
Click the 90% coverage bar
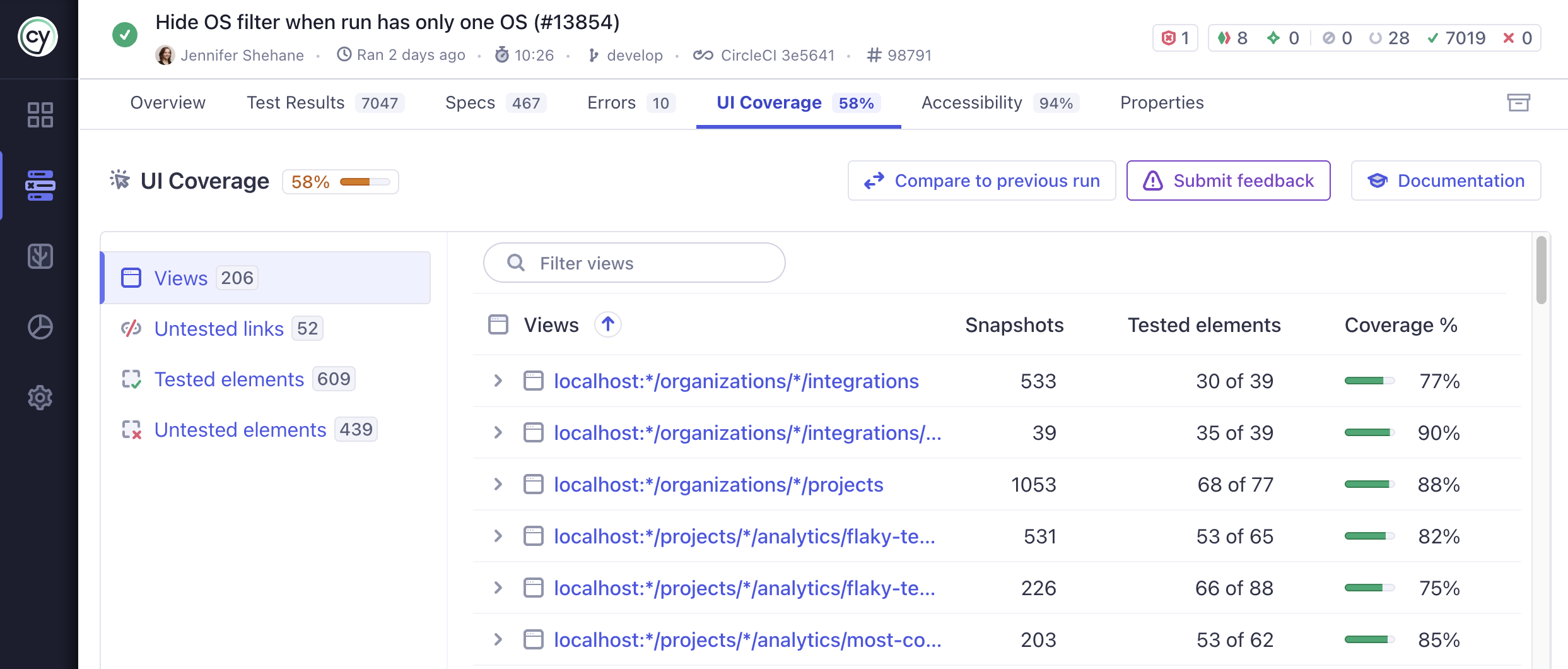click(1369, 432)
